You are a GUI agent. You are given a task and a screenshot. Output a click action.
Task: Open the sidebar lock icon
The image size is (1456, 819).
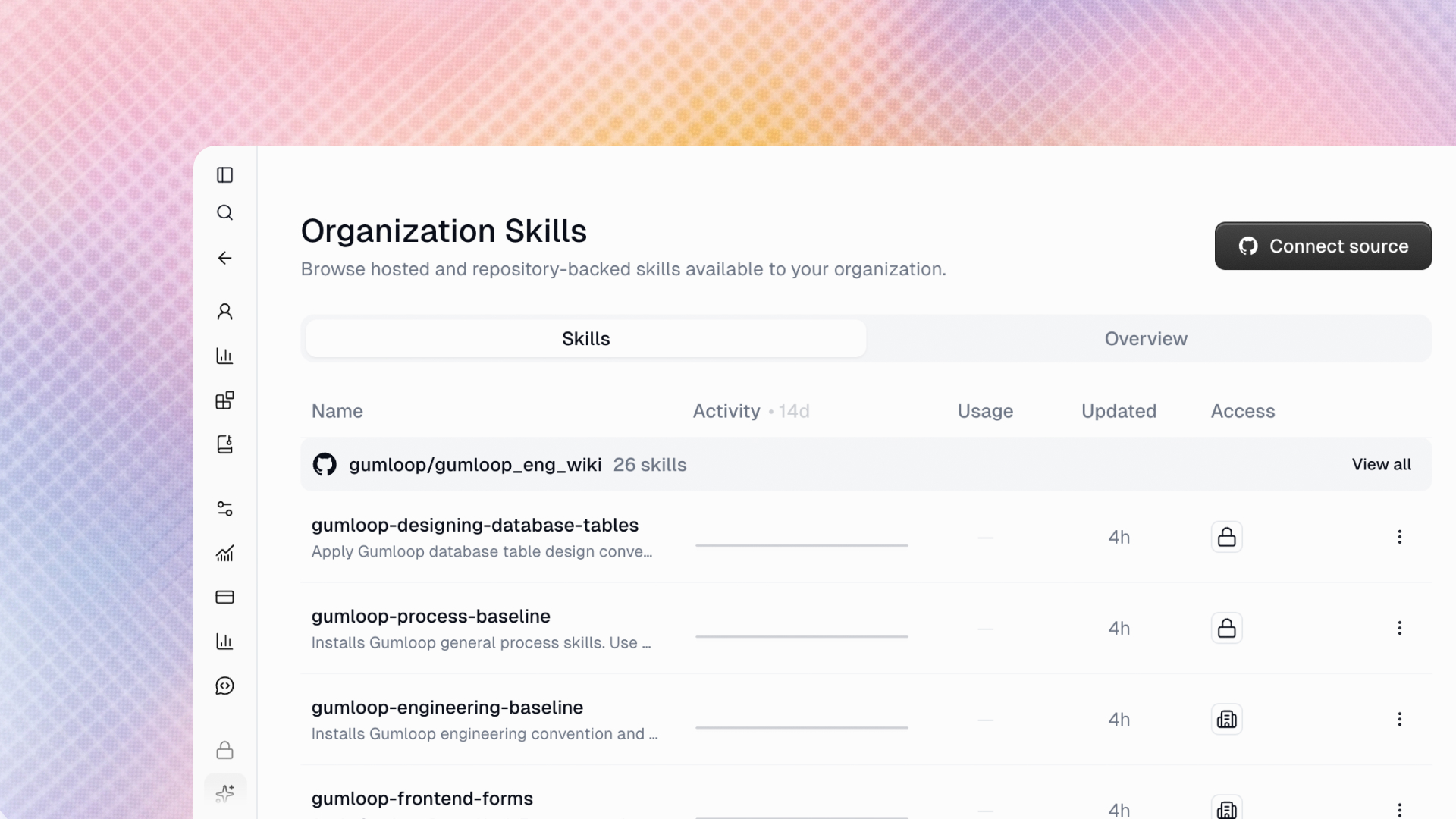click(x=224, y=750)
